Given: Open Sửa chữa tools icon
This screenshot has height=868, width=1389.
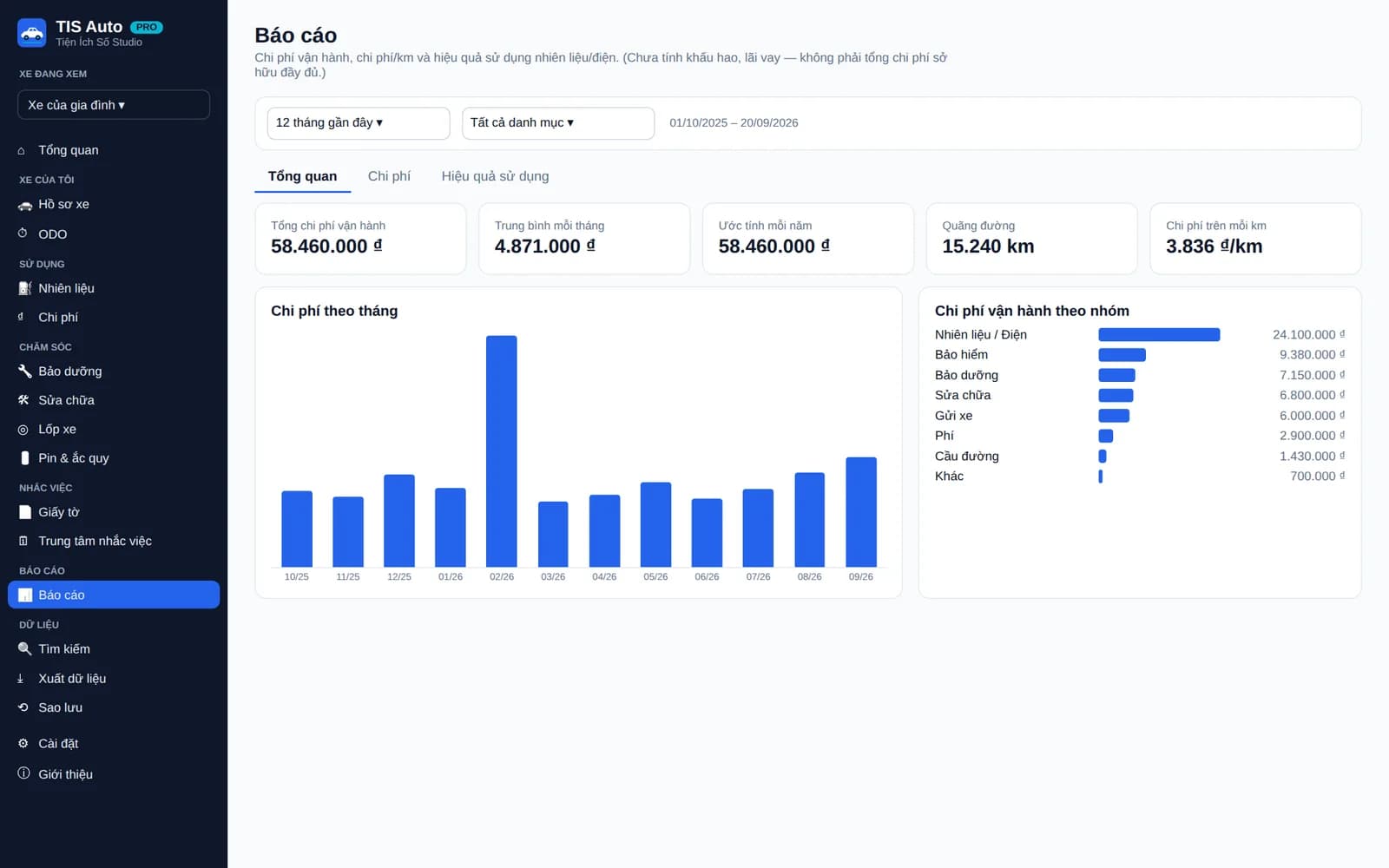Looking at the screenshot, I should point(24,400).
